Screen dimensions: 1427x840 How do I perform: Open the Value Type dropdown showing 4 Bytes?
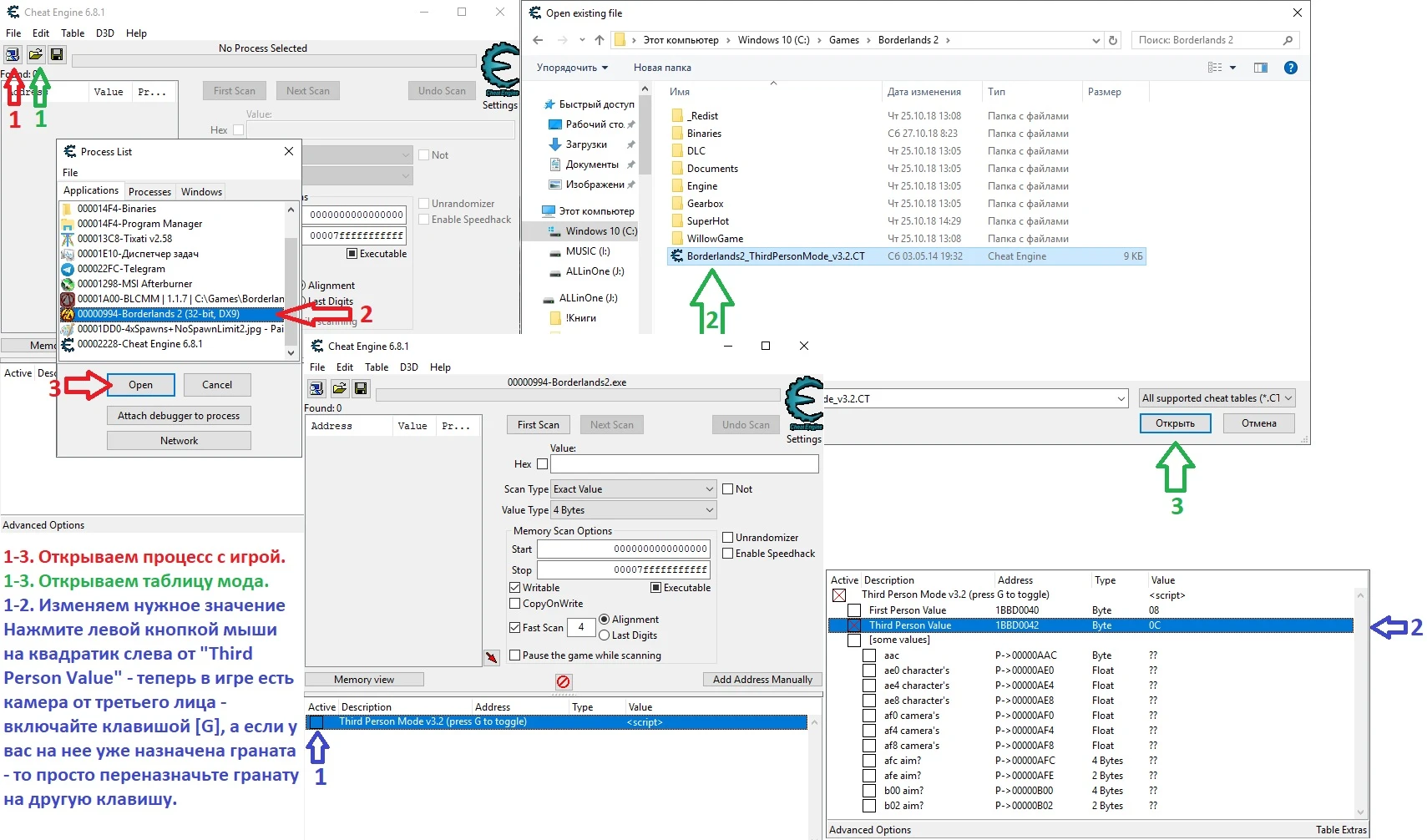pos(634,510)
